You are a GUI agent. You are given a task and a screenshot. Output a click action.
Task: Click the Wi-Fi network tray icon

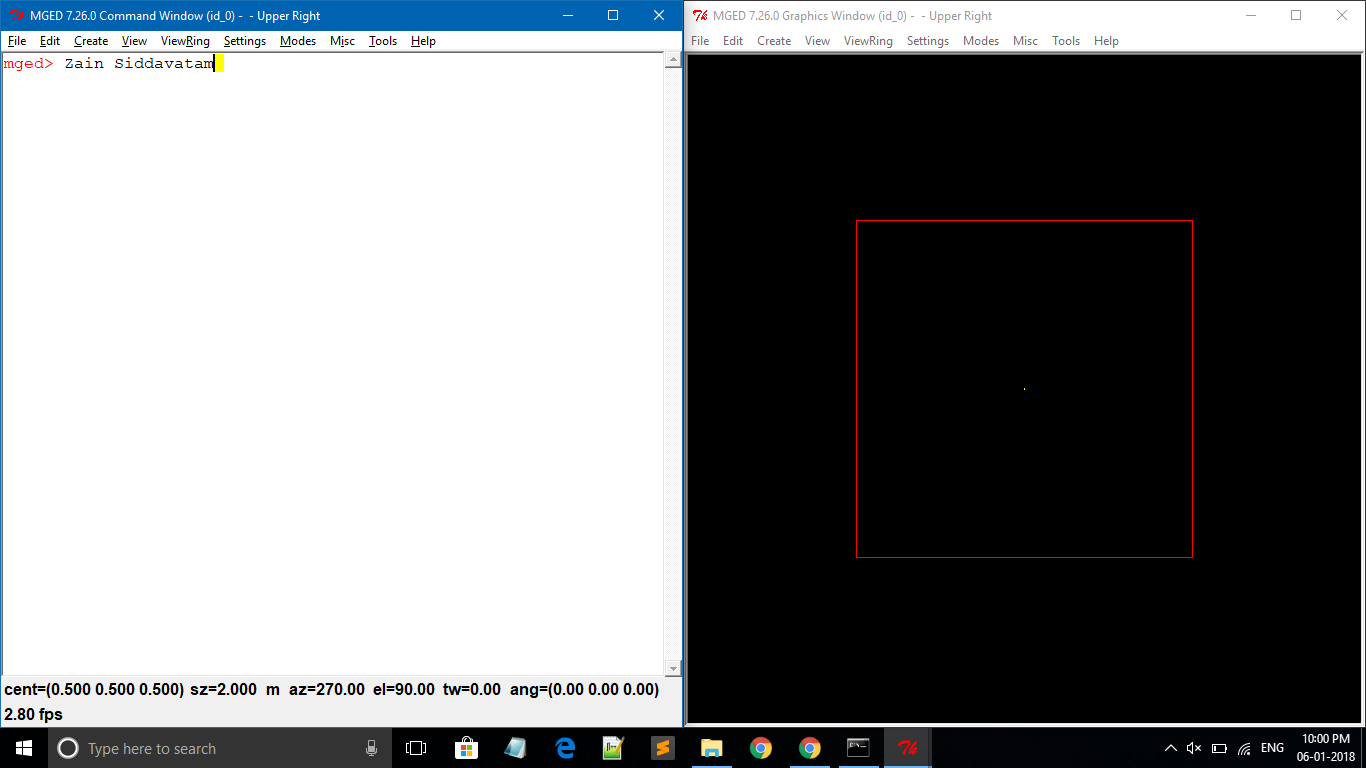click(x=1244, y=748)
